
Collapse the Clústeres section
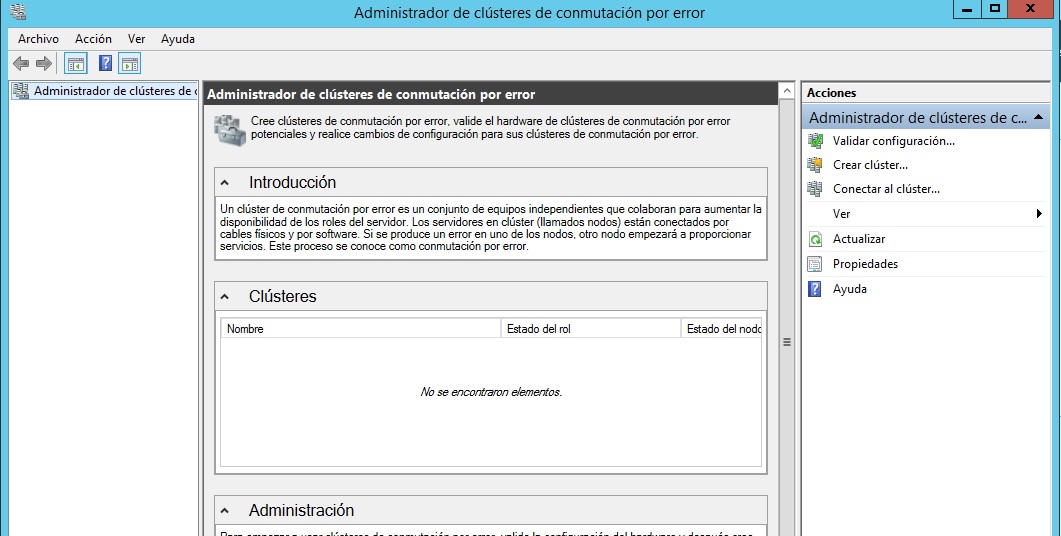click(x=226, y=297)
